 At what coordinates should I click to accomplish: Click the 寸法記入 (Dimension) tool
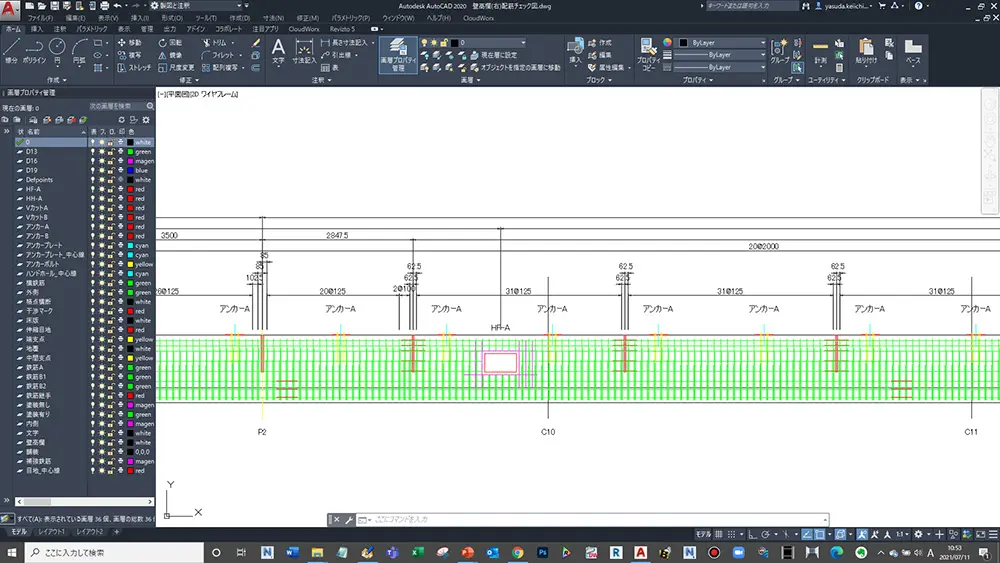click(304, 51)
